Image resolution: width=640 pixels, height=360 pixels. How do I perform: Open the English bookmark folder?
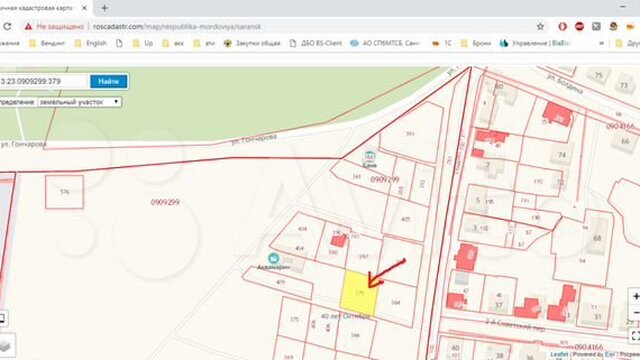click(x=91, y=43)
